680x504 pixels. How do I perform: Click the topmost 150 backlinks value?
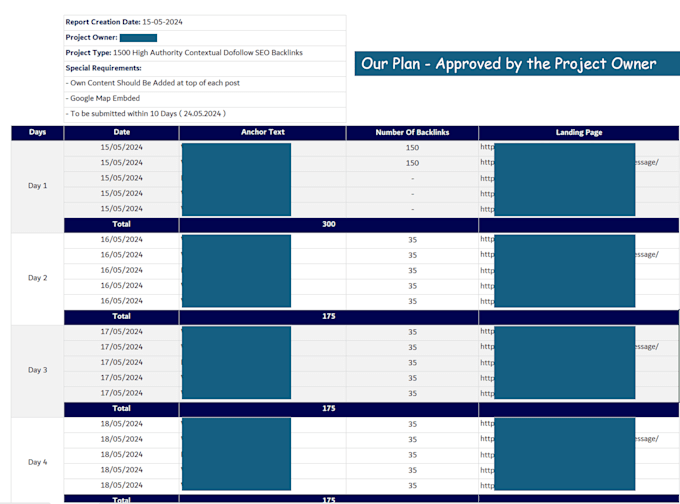tap(412, 148)
